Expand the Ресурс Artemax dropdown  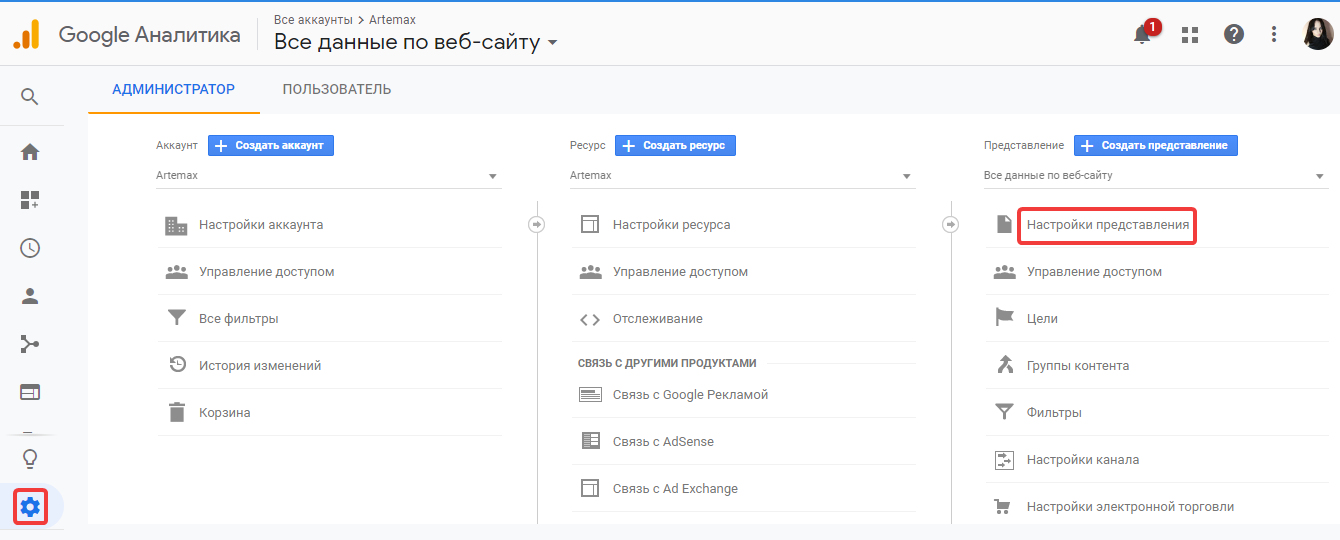click(x=742, y=176)
